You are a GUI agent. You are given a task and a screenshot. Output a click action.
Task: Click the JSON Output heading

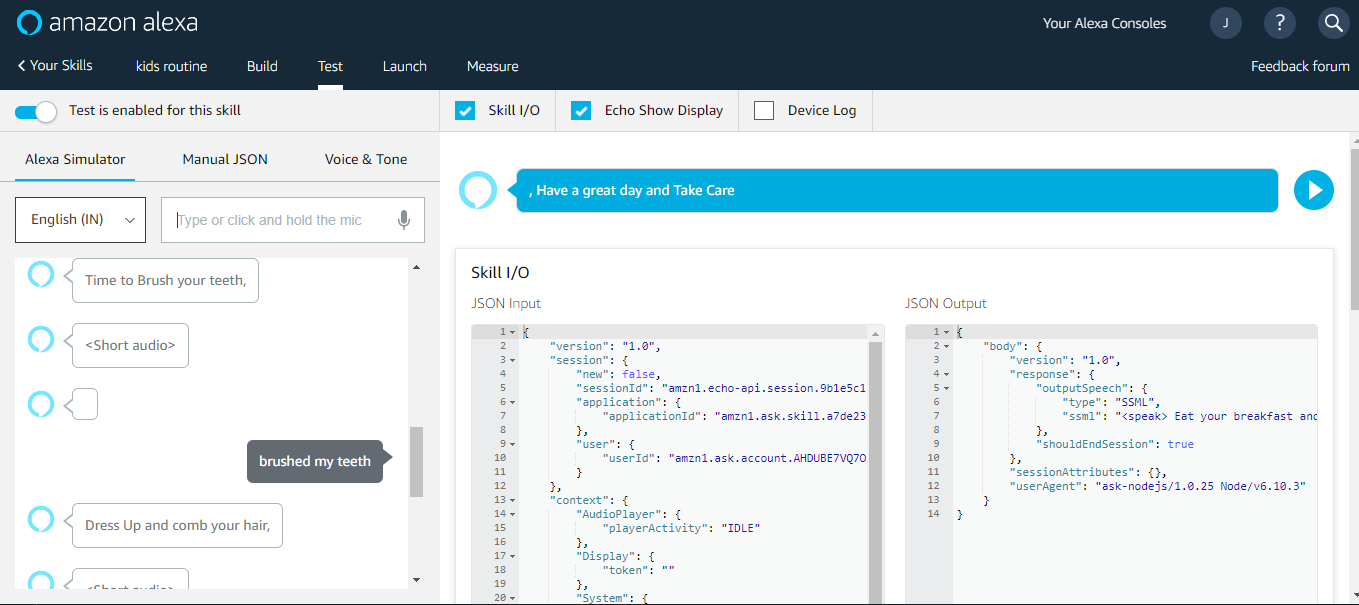946,303
